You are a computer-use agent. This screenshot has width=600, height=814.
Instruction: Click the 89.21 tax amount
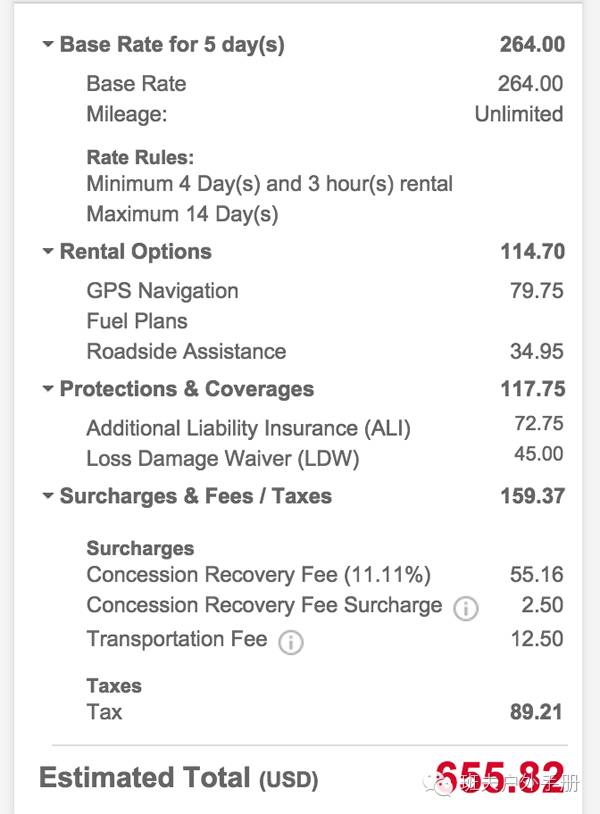coord(536,712)
